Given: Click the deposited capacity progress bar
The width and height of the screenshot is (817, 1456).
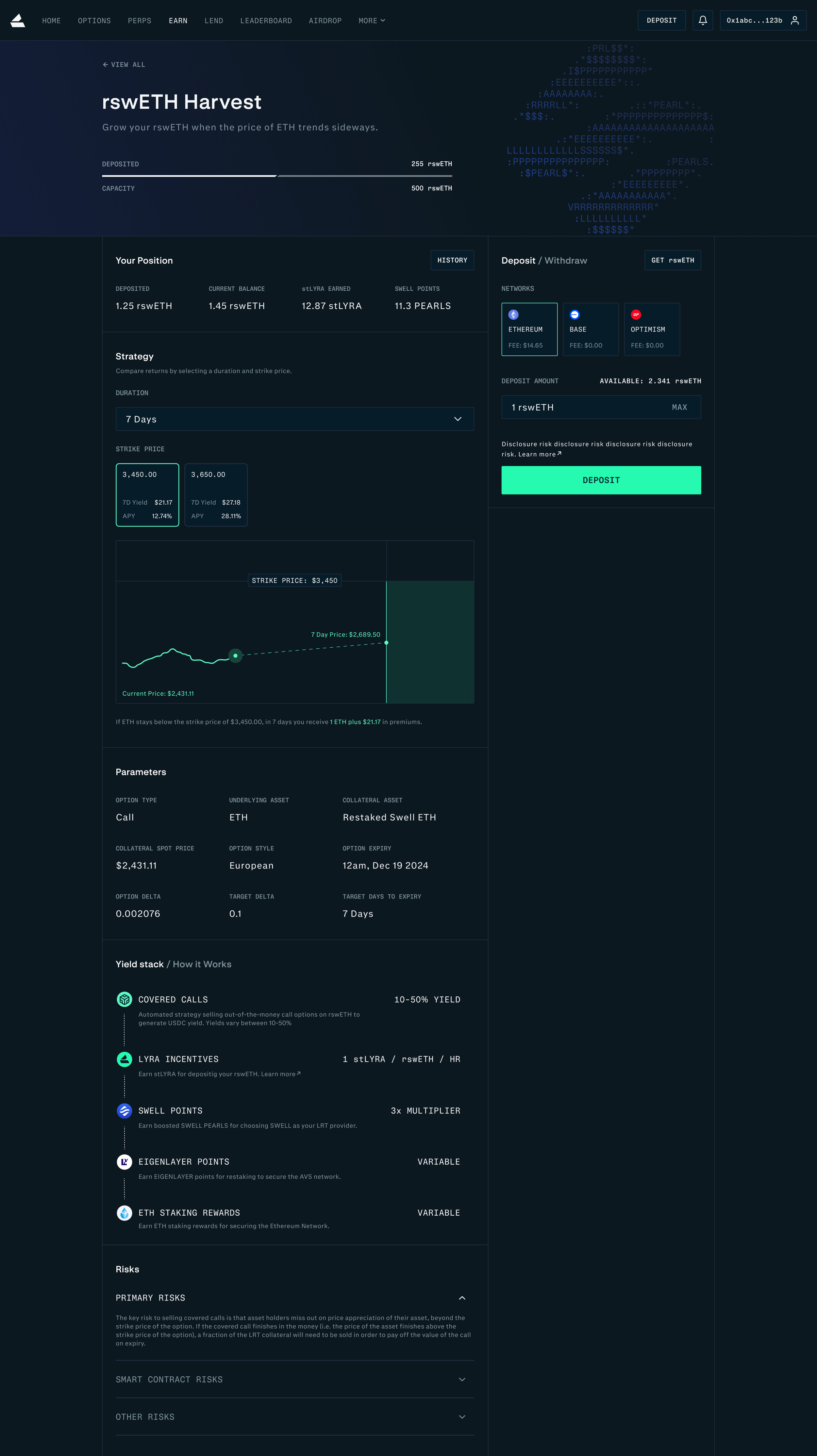Looking at the screenshot, I should coord(276,176).
